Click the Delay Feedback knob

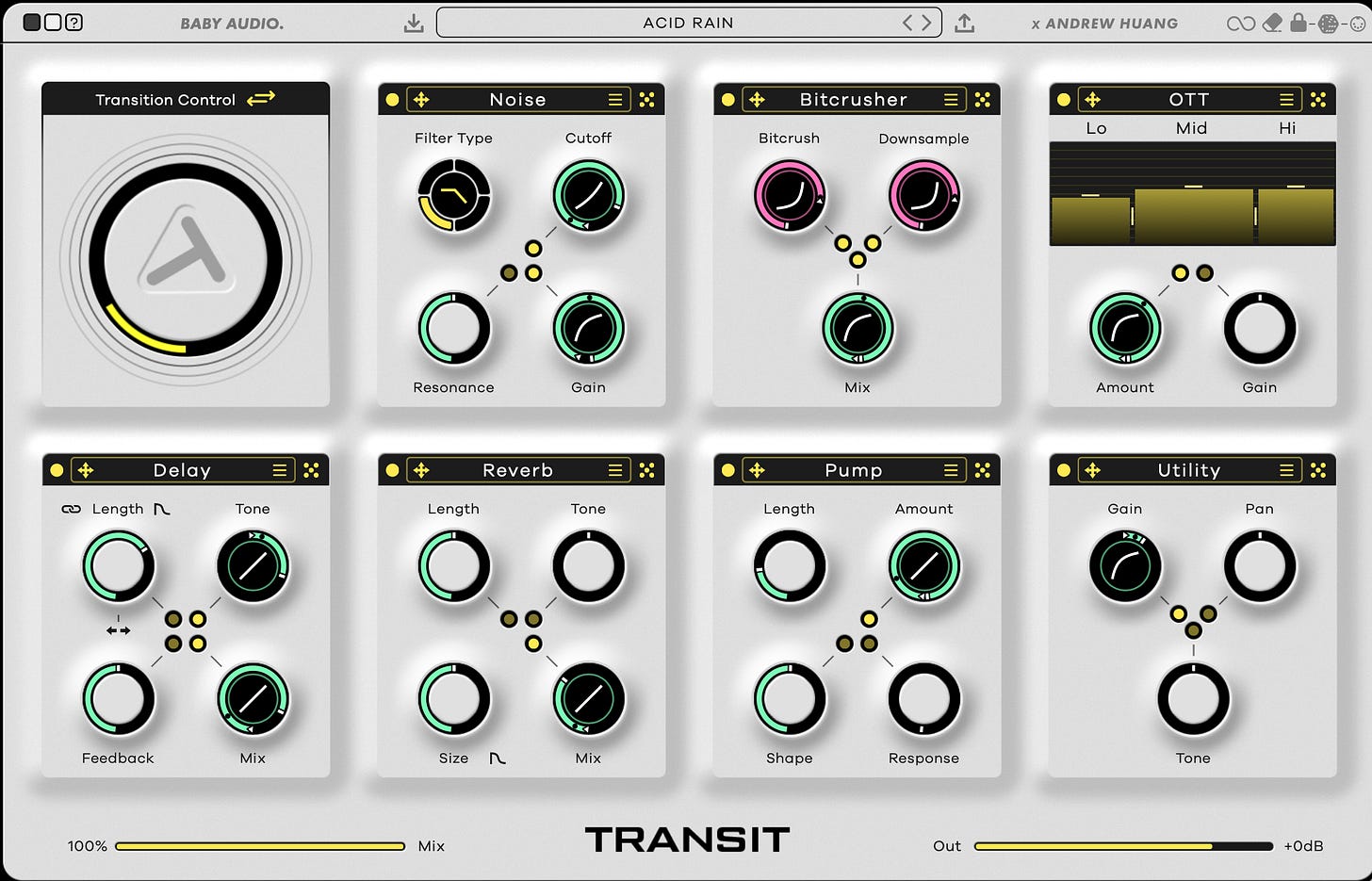119,699
